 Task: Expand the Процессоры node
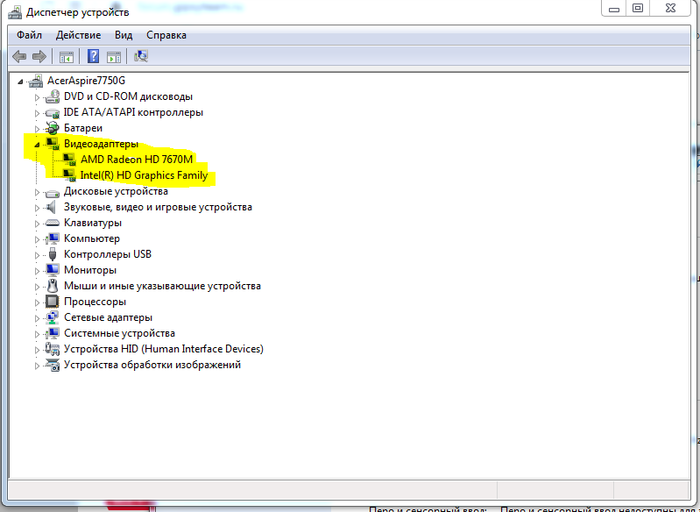point(38,303)
